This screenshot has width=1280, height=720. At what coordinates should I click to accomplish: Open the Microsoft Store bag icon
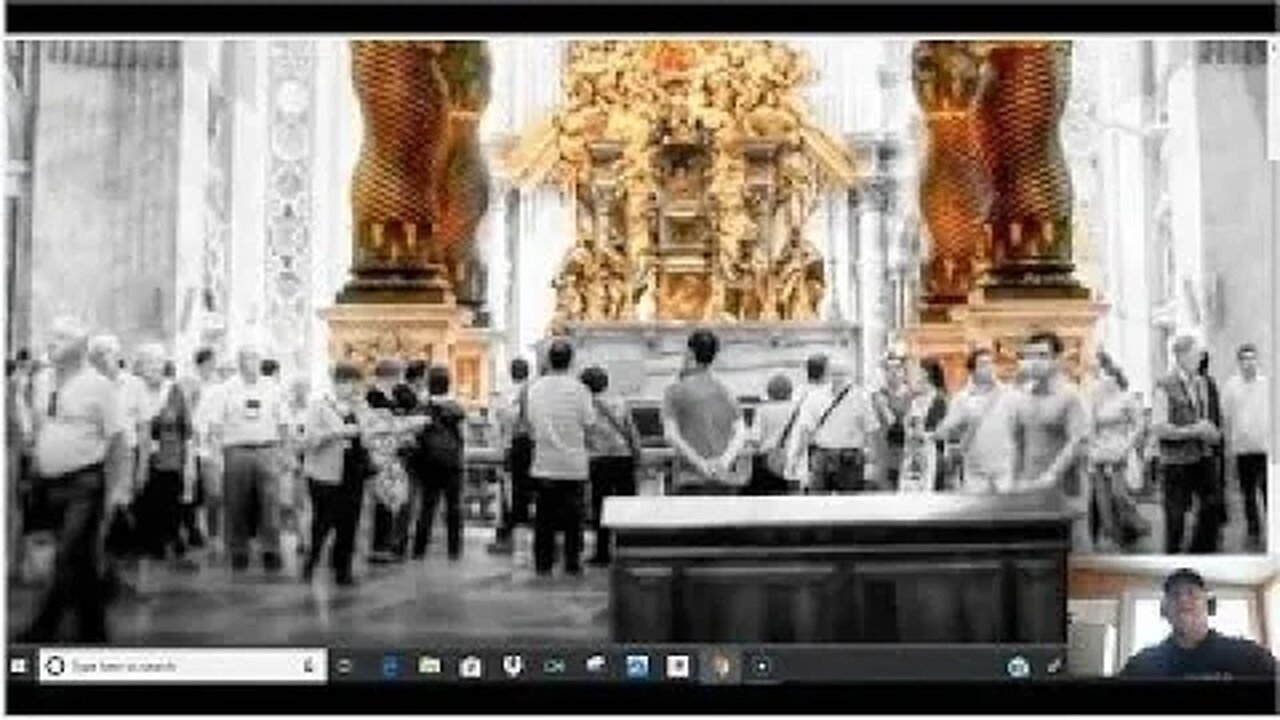(x=471, y=666)
